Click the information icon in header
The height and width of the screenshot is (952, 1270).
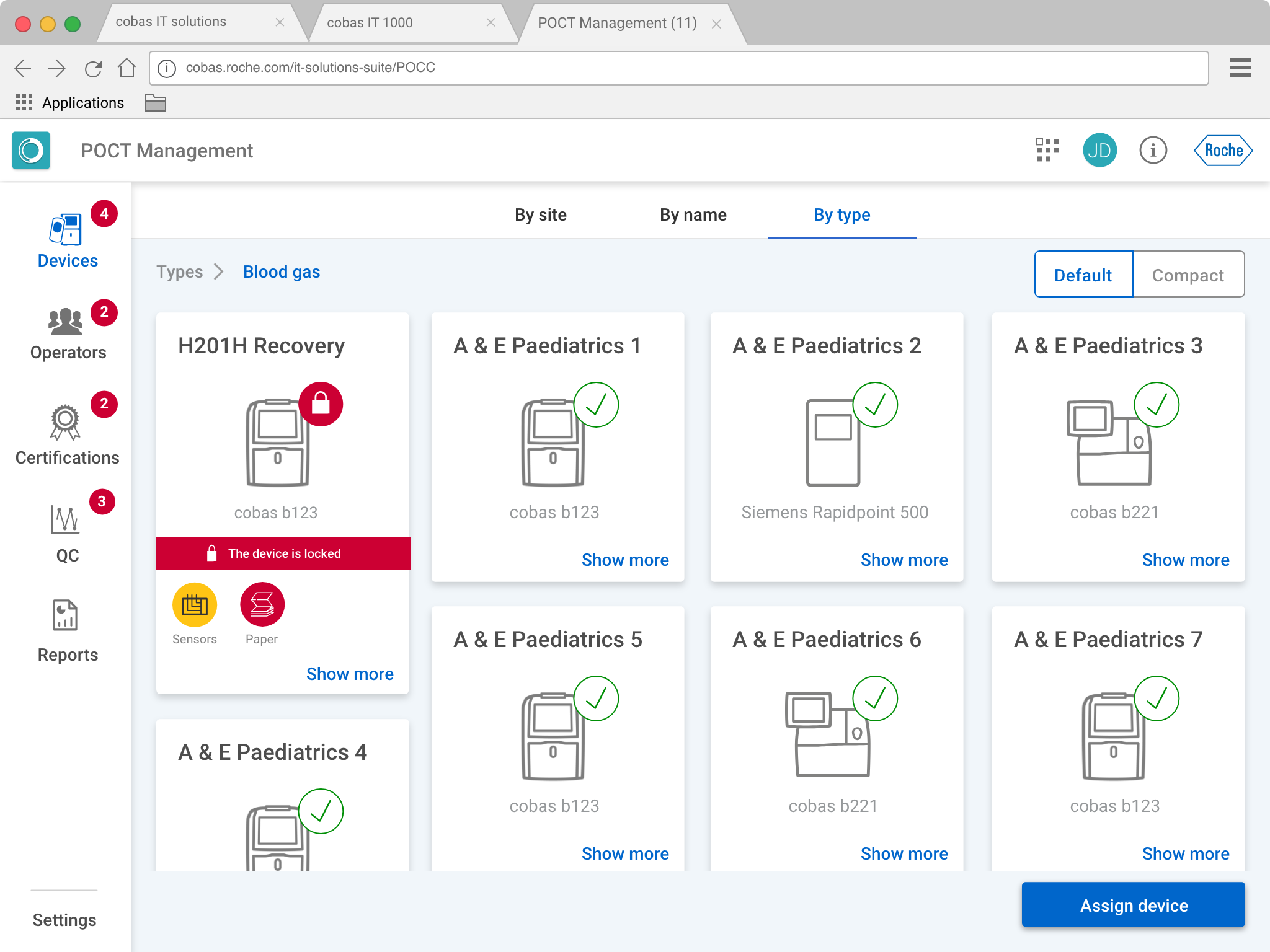click(1153, 150)
